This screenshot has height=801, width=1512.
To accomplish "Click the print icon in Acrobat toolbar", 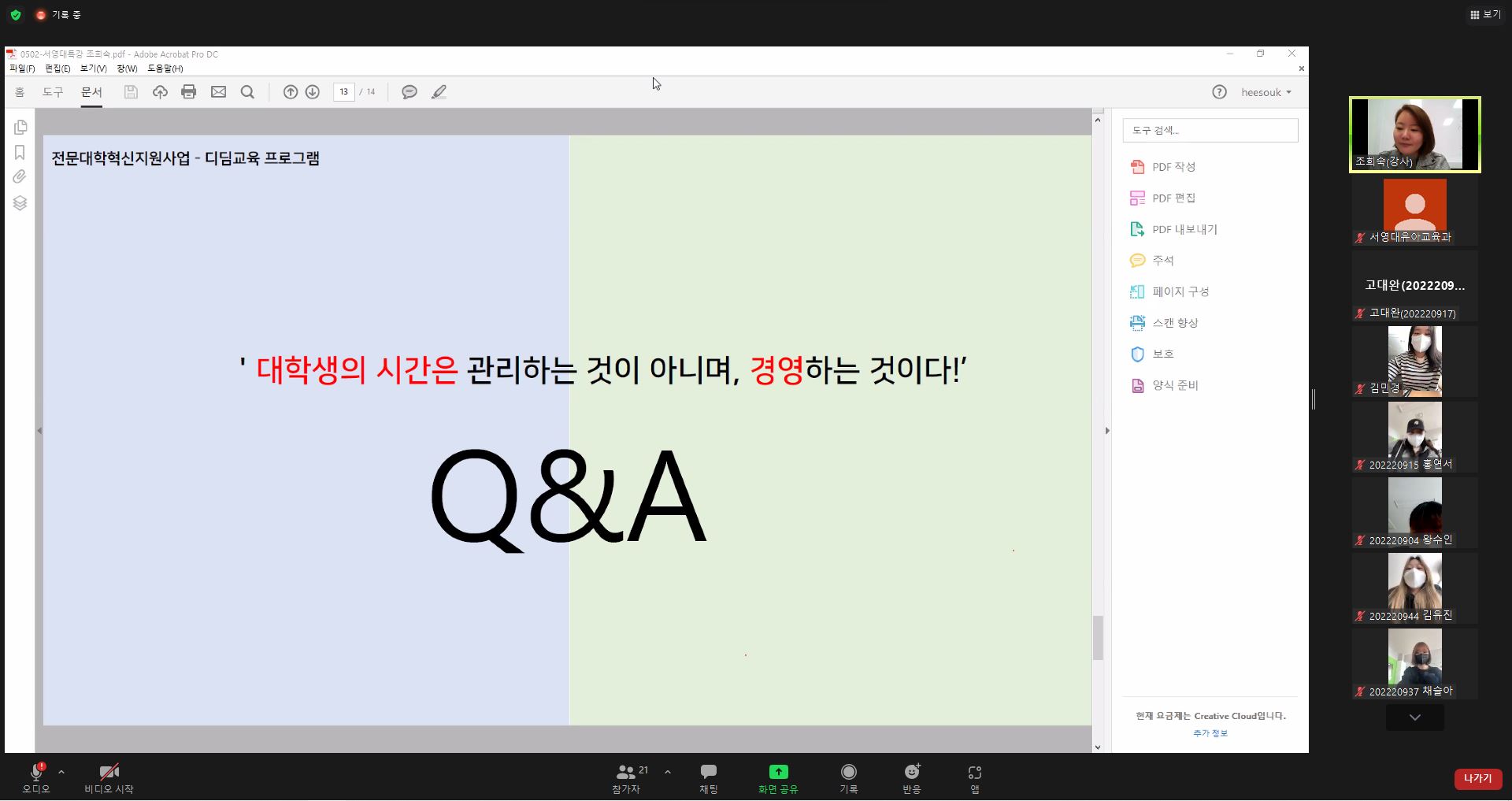I will (x=188, y=92).
